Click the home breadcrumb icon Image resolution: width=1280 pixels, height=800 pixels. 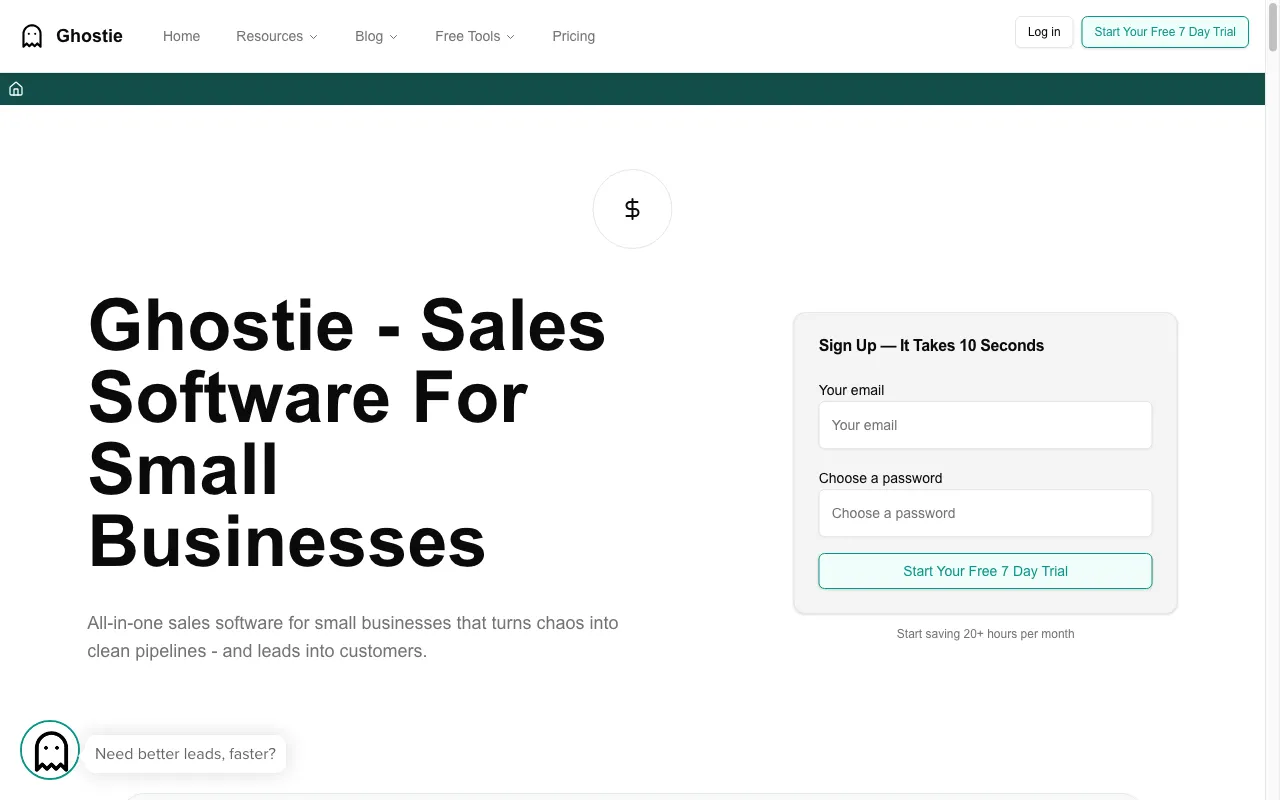point(16,89)
